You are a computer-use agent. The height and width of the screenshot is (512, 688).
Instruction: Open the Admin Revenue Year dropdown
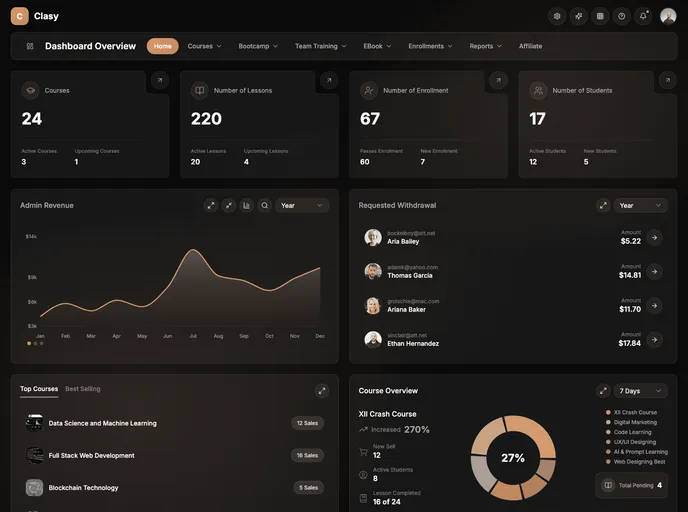coord(302,205)
